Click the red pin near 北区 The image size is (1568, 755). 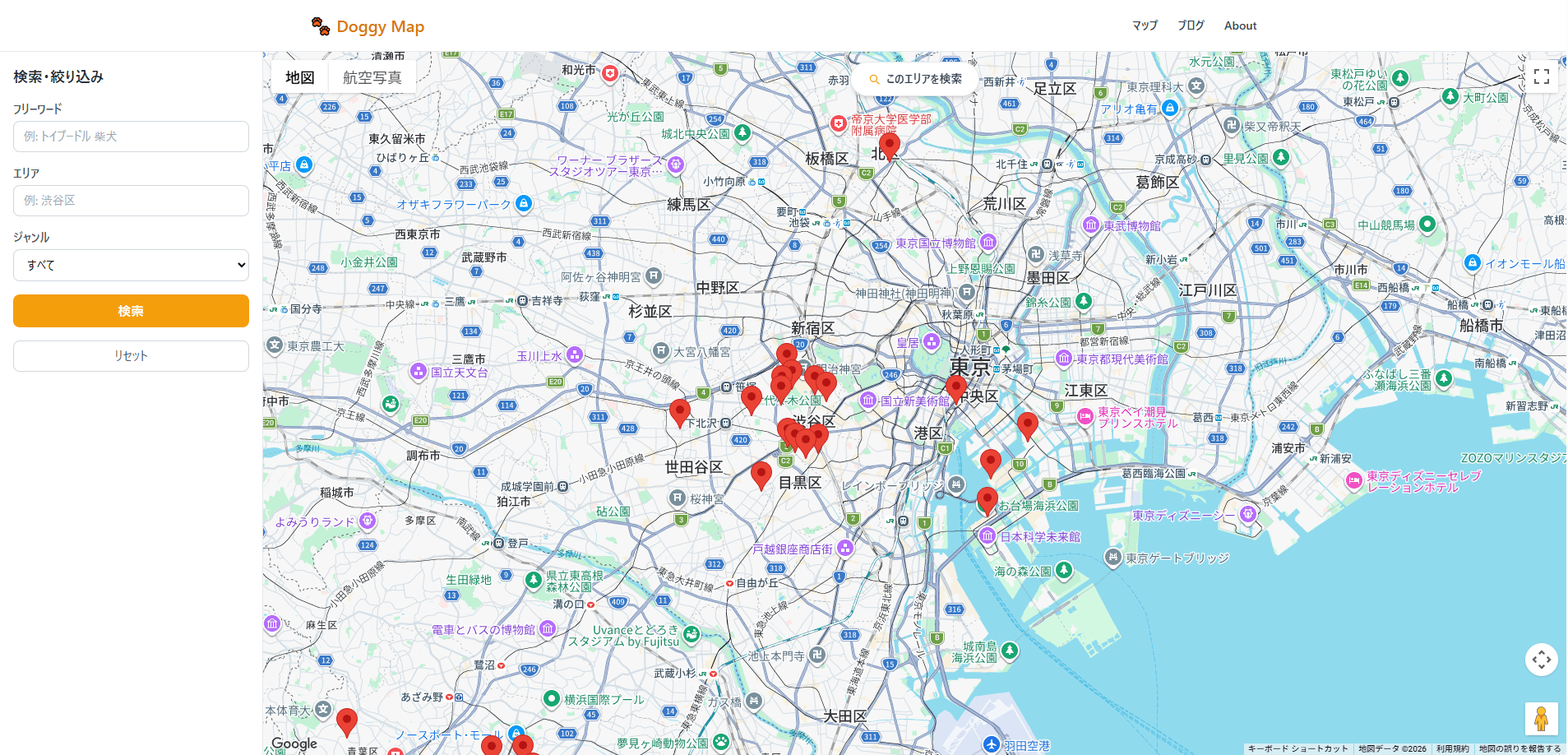tap(889, 146)
